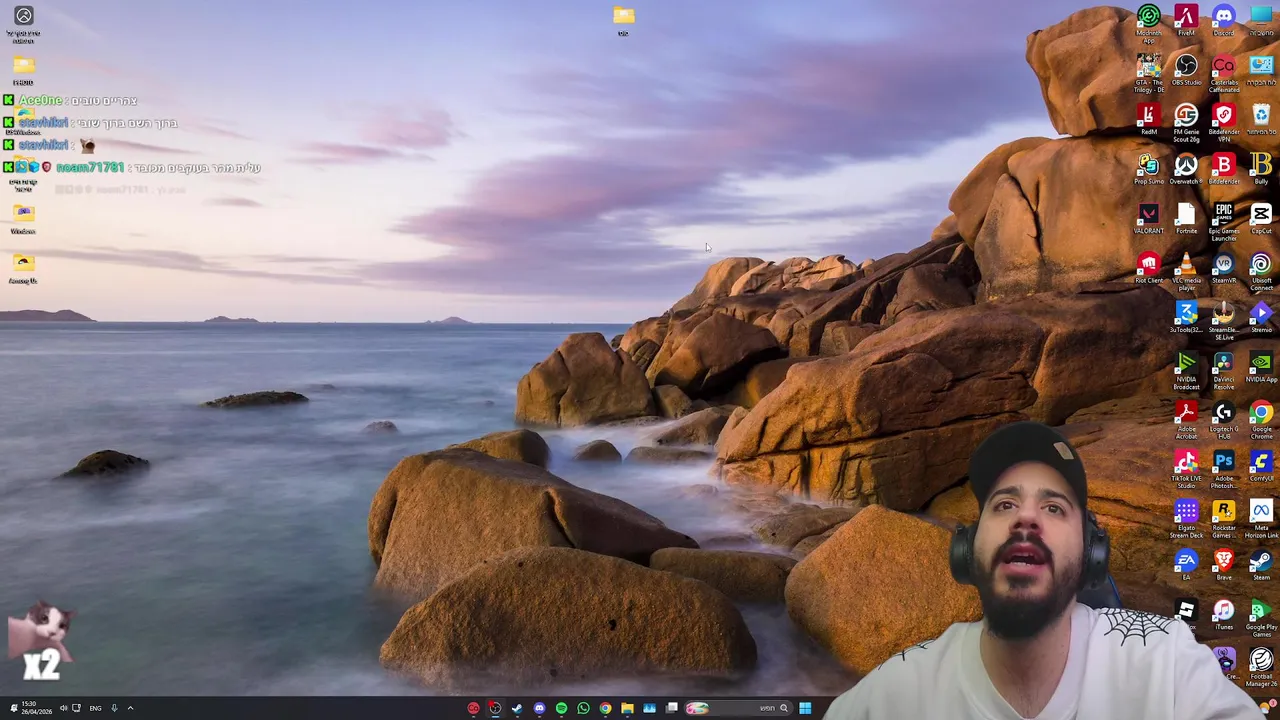Launch FiveM from the desktop
The image size is (1280, 720).
(x=1186, y=21)
